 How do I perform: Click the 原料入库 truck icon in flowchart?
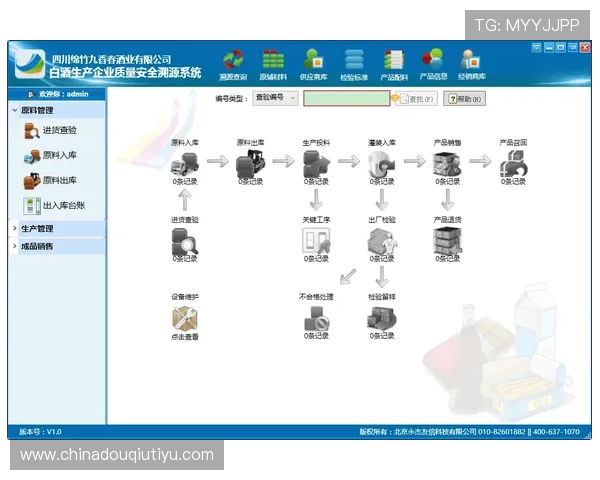pos(185,163)
